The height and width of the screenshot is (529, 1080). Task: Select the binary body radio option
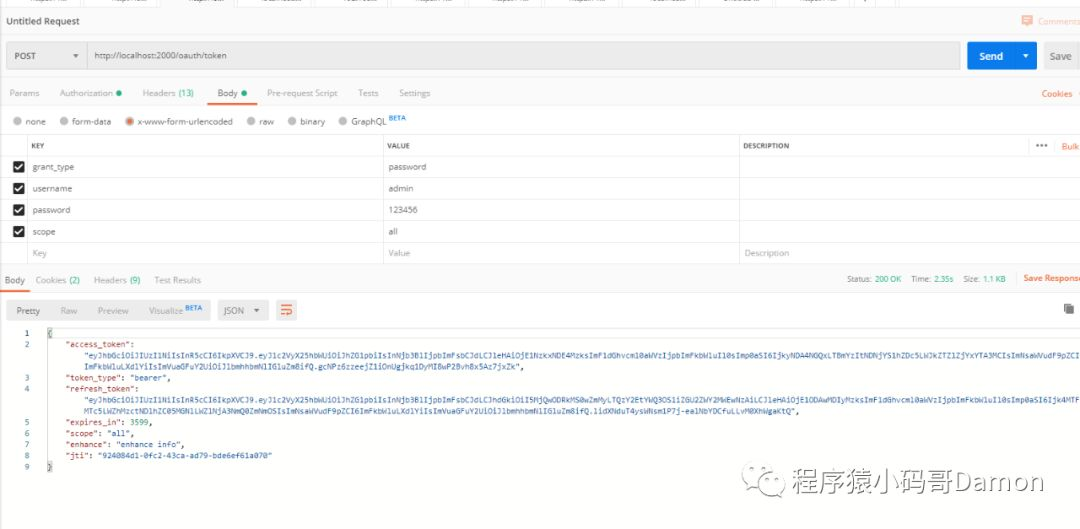point(292,121)
